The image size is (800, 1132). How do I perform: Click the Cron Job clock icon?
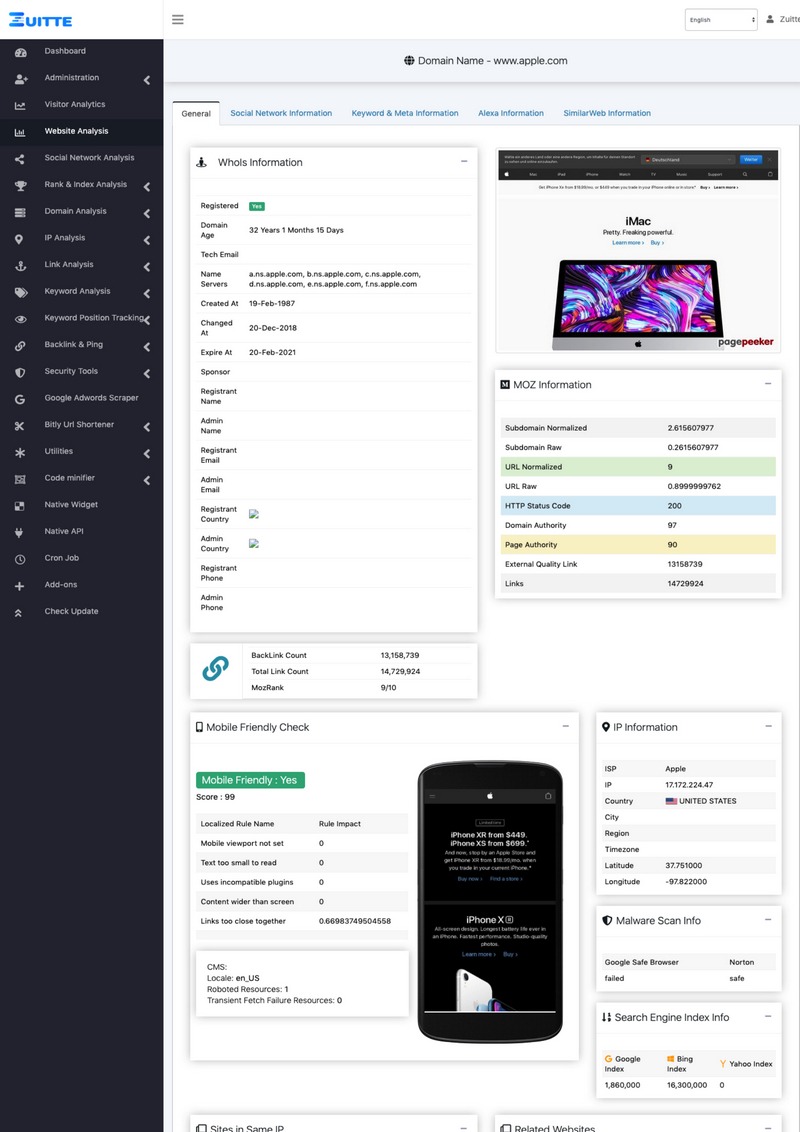(20, 560)
